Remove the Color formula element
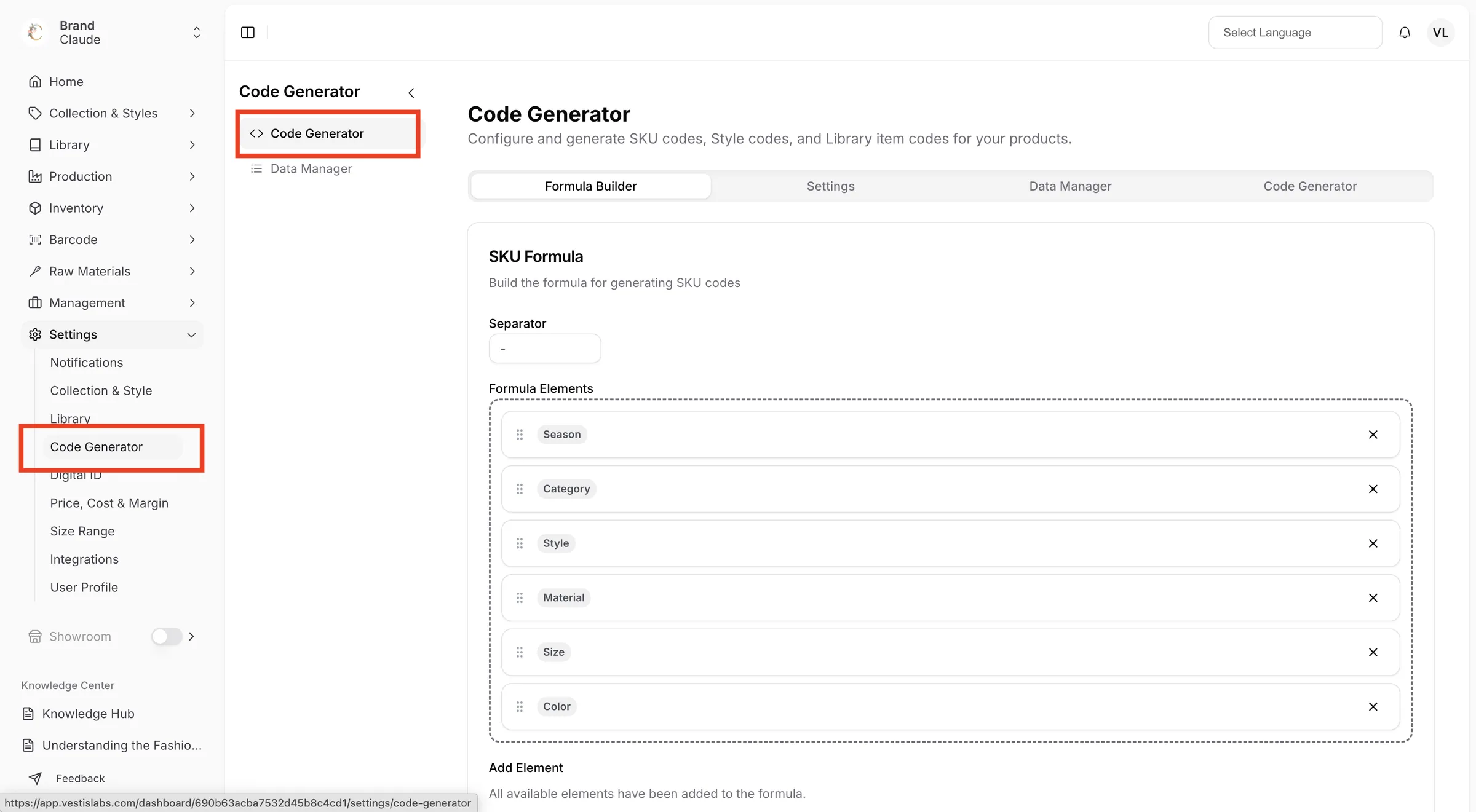1476x812 pixels. pyautogui.click(x=1373, y=707)
